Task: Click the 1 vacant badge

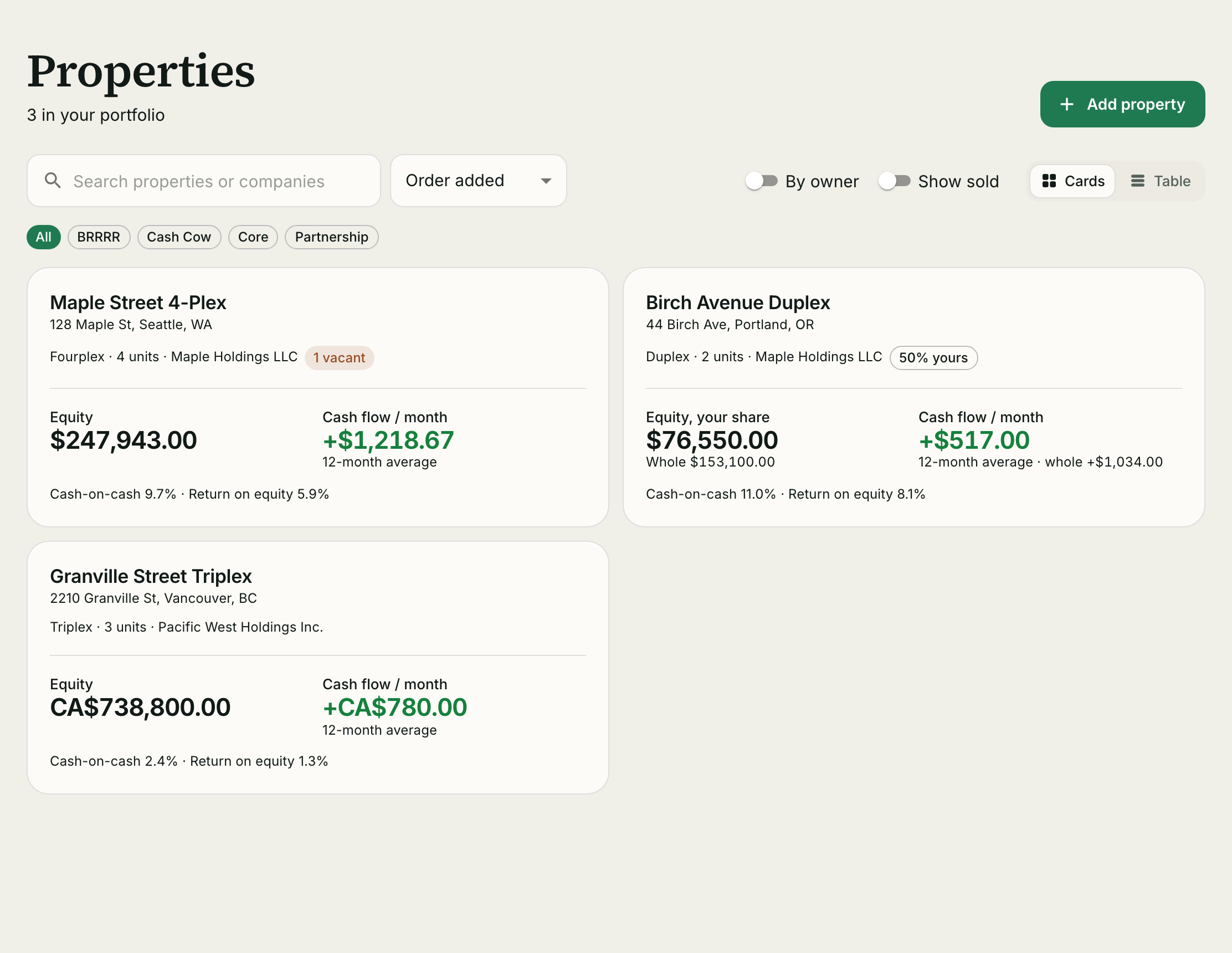Action: tap(340, 358)
